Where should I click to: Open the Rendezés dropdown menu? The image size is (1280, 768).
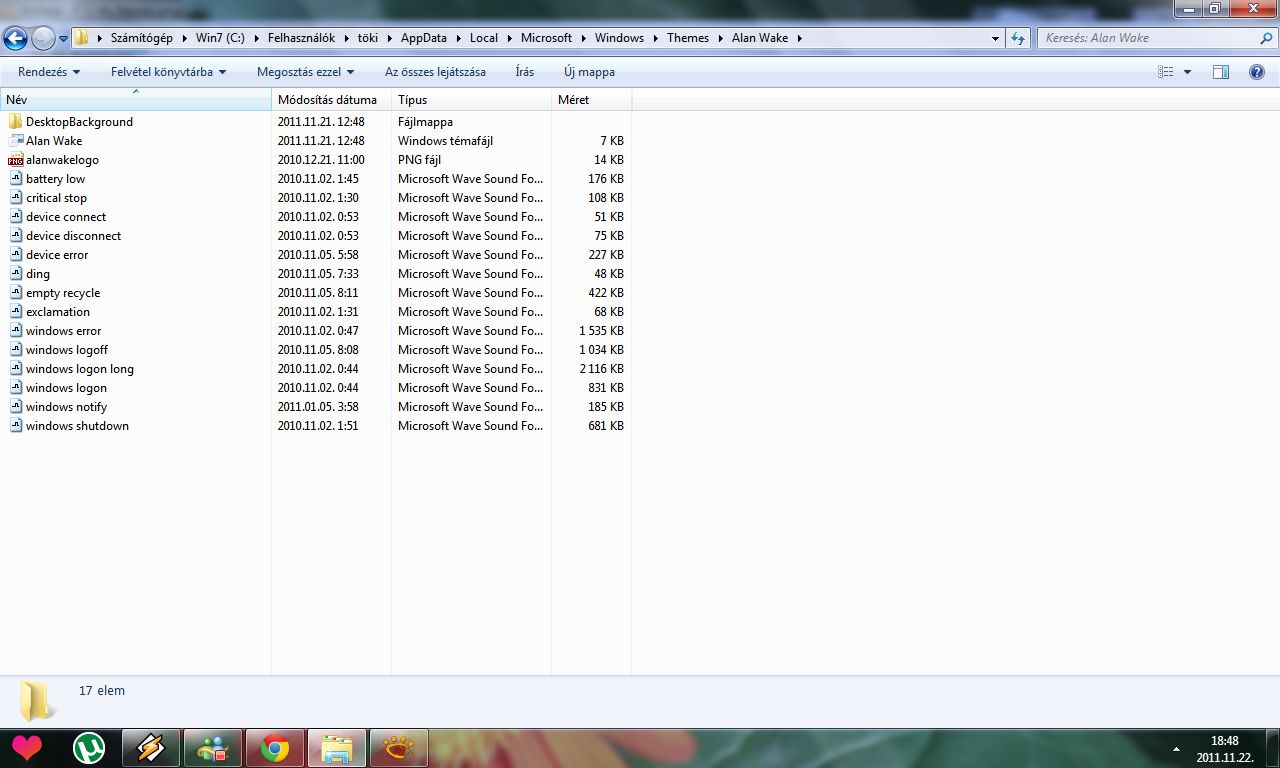point(49,72)
